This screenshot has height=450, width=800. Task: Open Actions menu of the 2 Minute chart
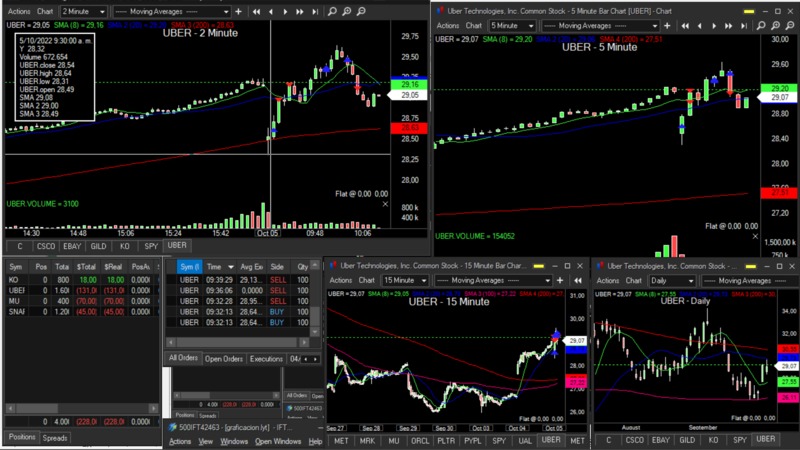[19, 12]
